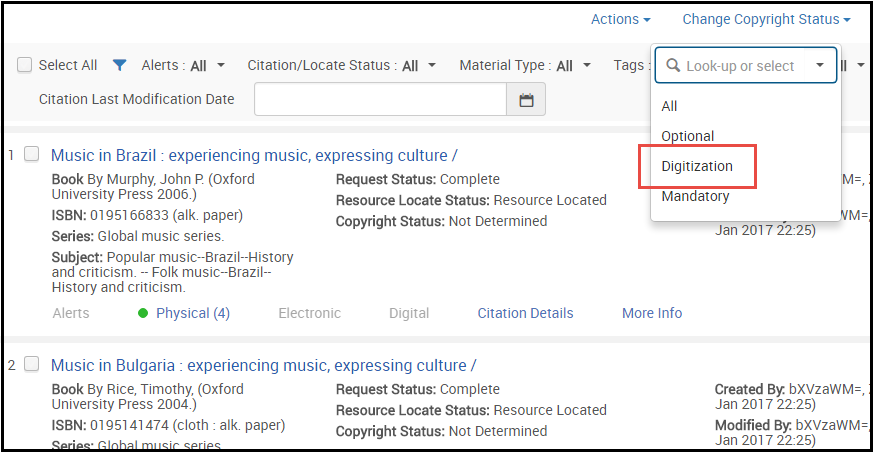This screenshot has width=873, height=452.
Task: Click green availability dot beside Physical (4)
Action: click(143, 313)
